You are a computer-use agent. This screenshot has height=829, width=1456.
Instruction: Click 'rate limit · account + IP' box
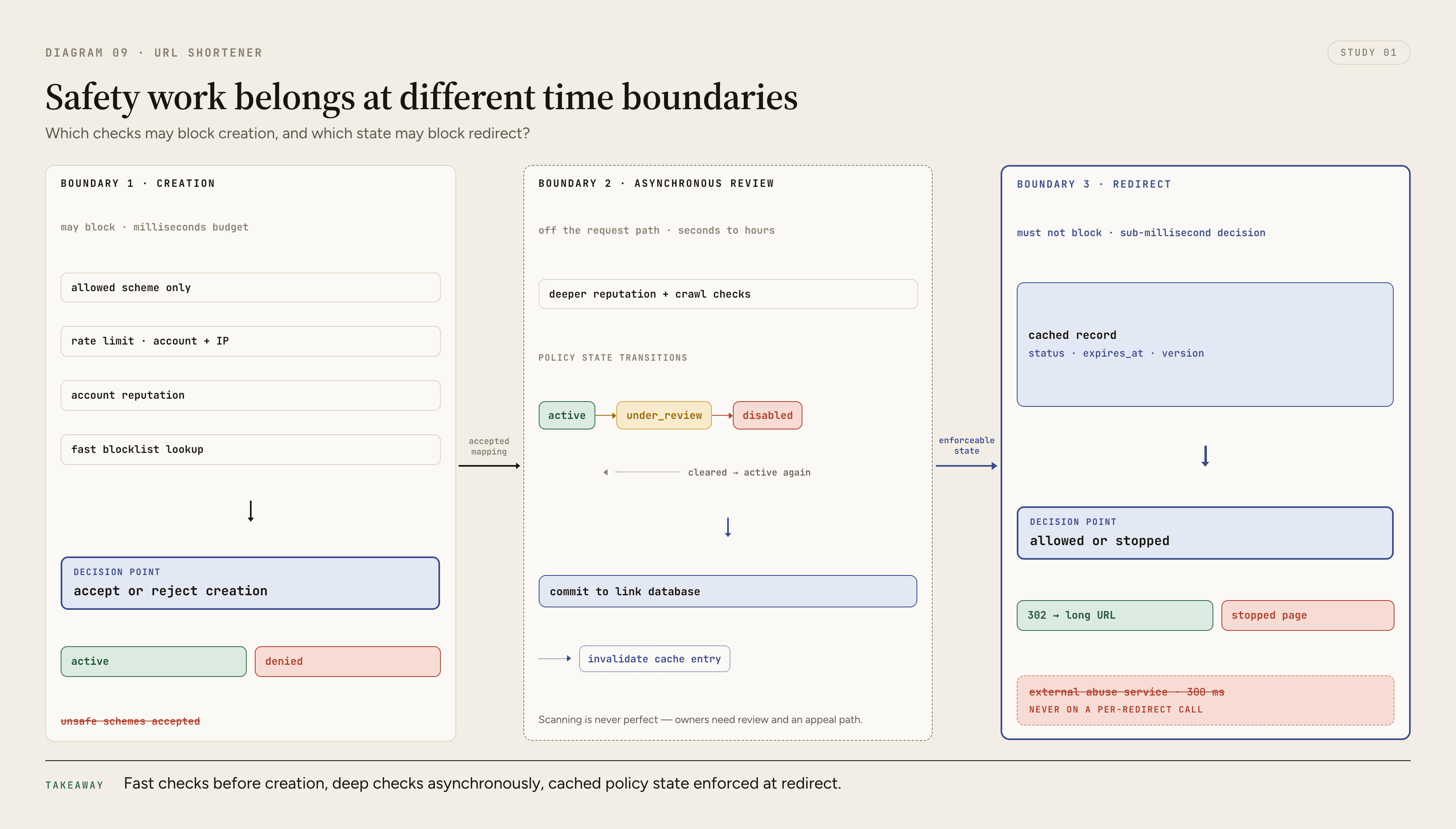(x=250, y=341)
